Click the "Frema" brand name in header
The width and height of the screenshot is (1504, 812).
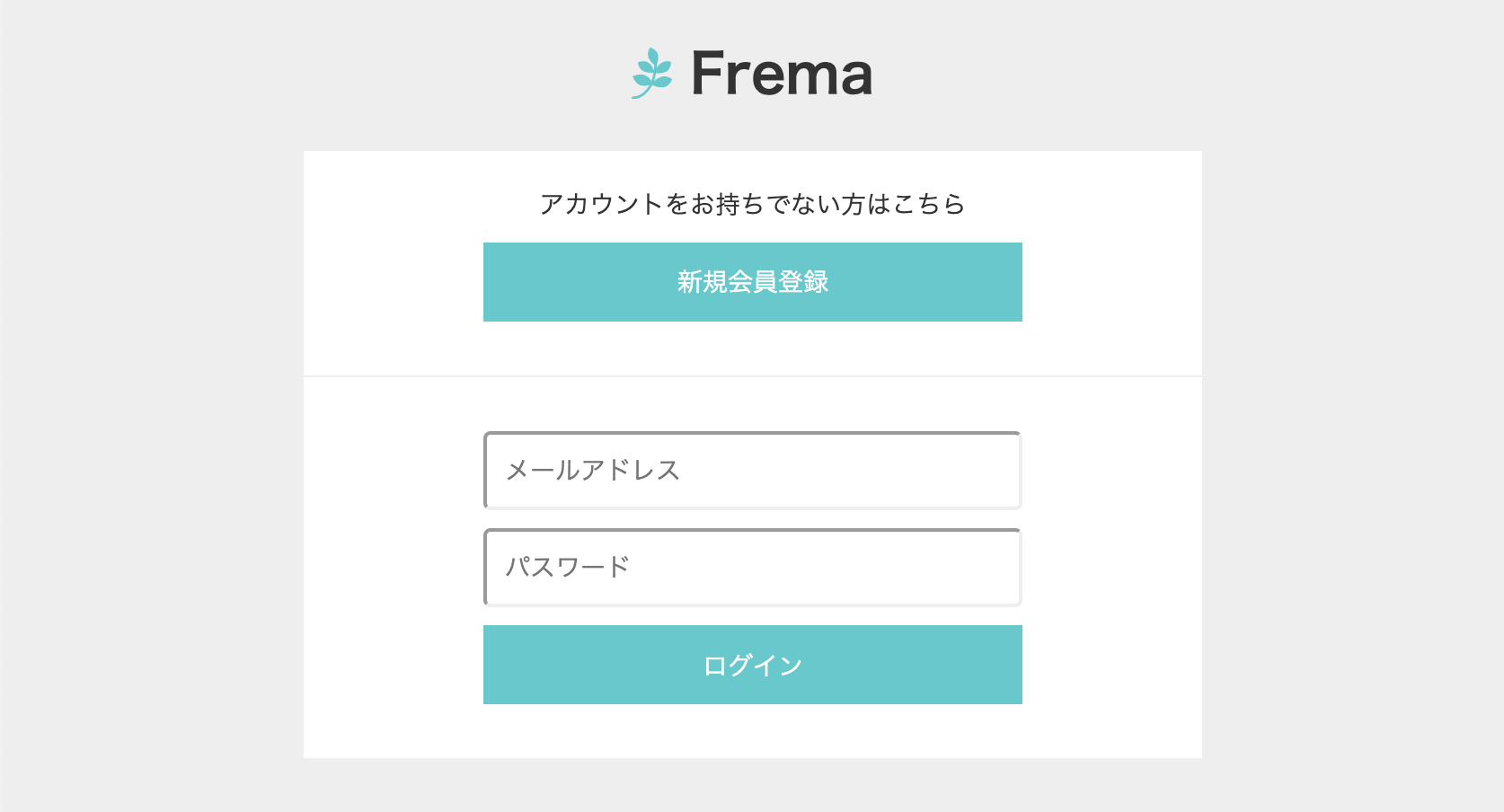(781, 74)
